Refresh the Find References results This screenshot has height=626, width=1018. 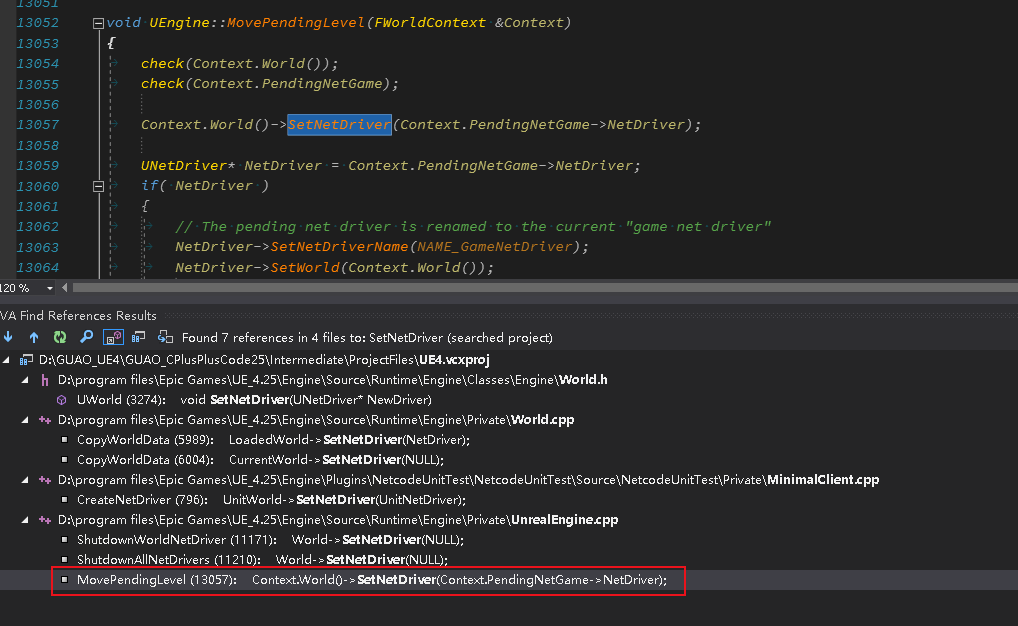pos(59,337)
